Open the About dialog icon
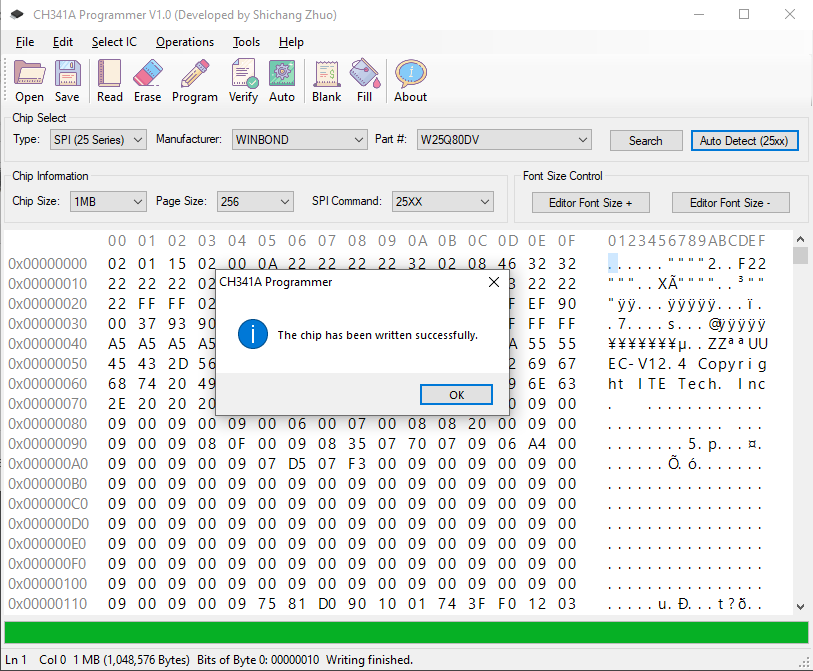813x671 pixels. click(x=409, y=80)
